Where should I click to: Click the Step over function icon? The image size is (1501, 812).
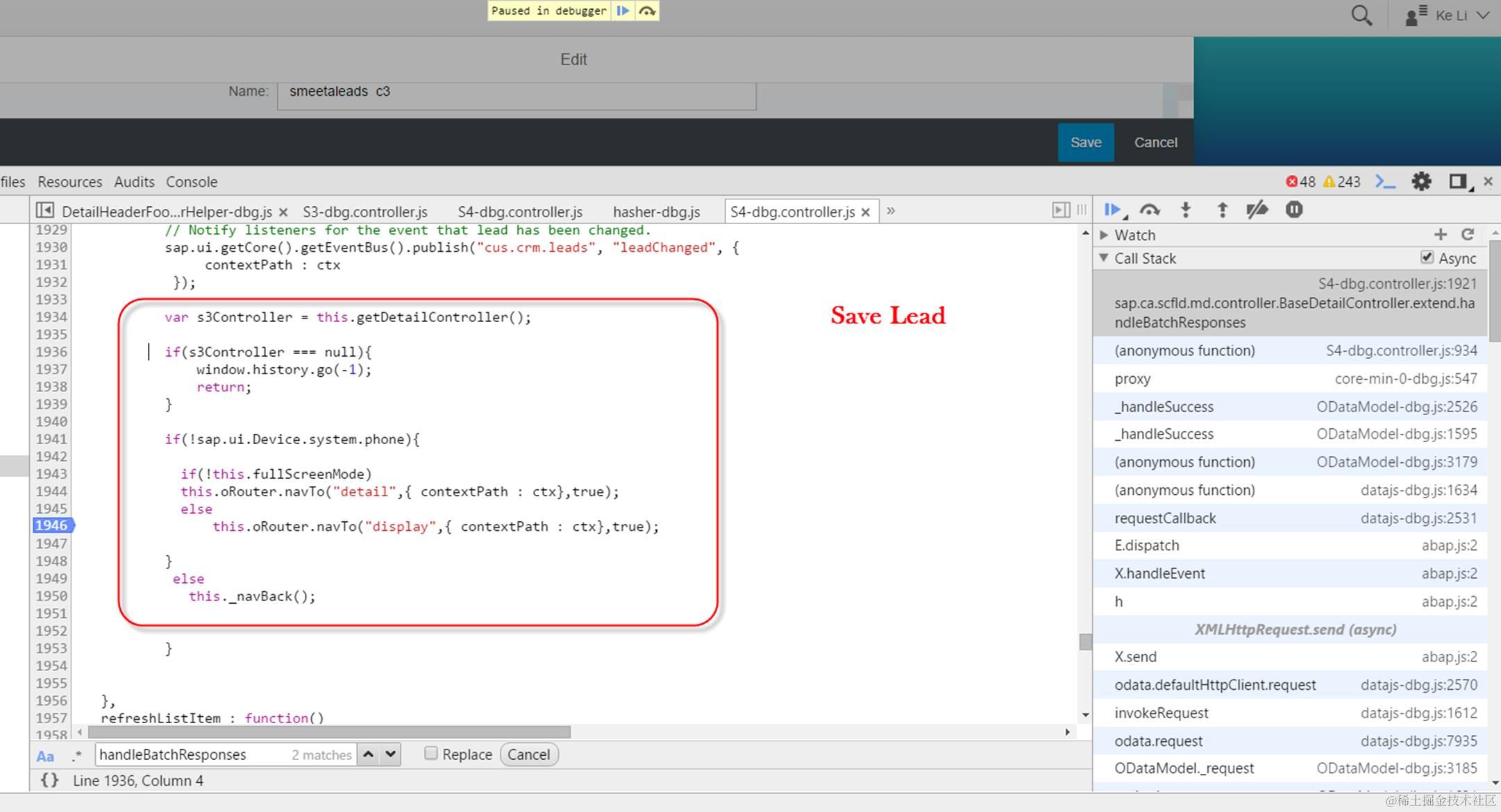(1150, 210)
